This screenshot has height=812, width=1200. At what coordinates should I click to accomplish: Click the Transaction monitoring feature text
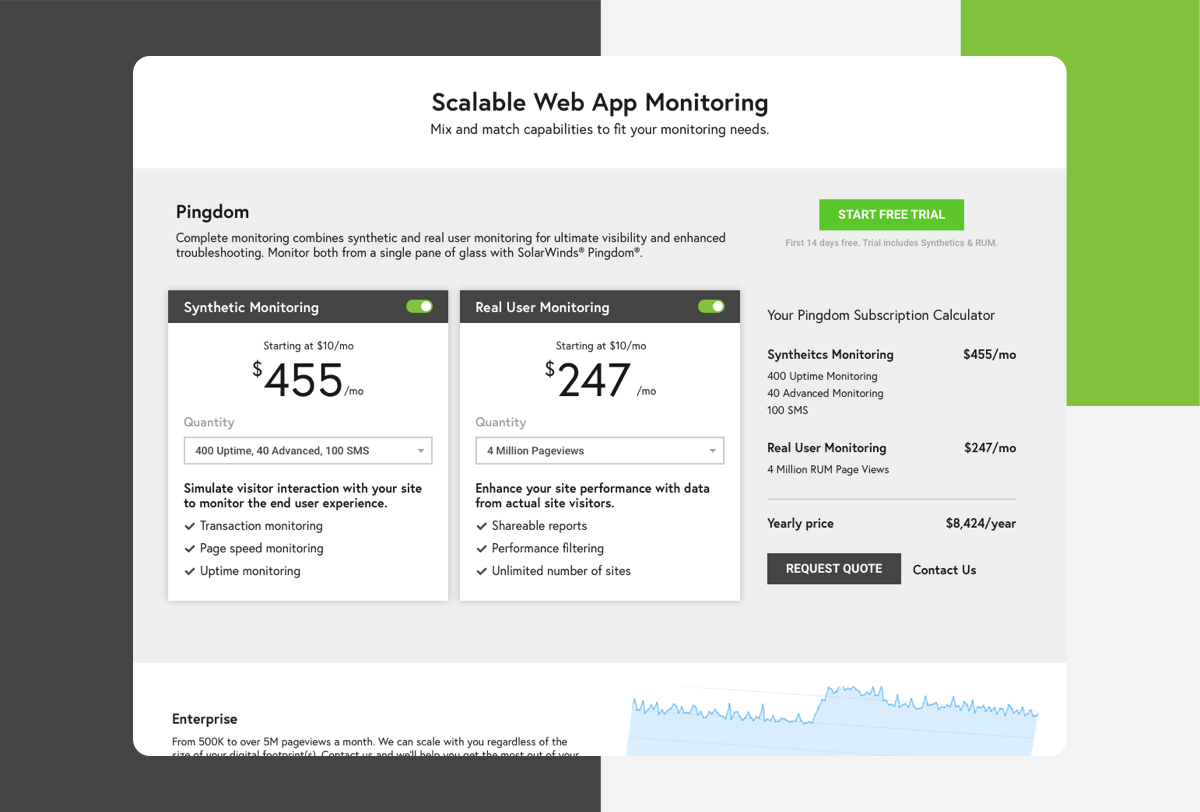tap(261, 526)
